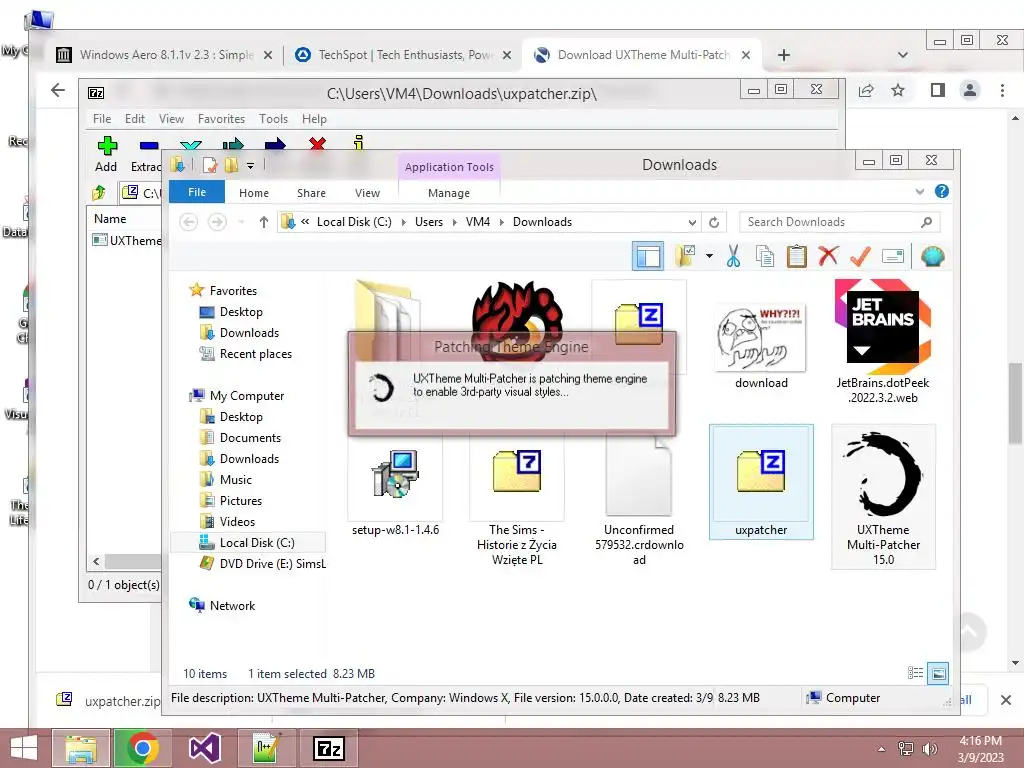Select the uxpatcher archive file

click(x=761, y=482)
